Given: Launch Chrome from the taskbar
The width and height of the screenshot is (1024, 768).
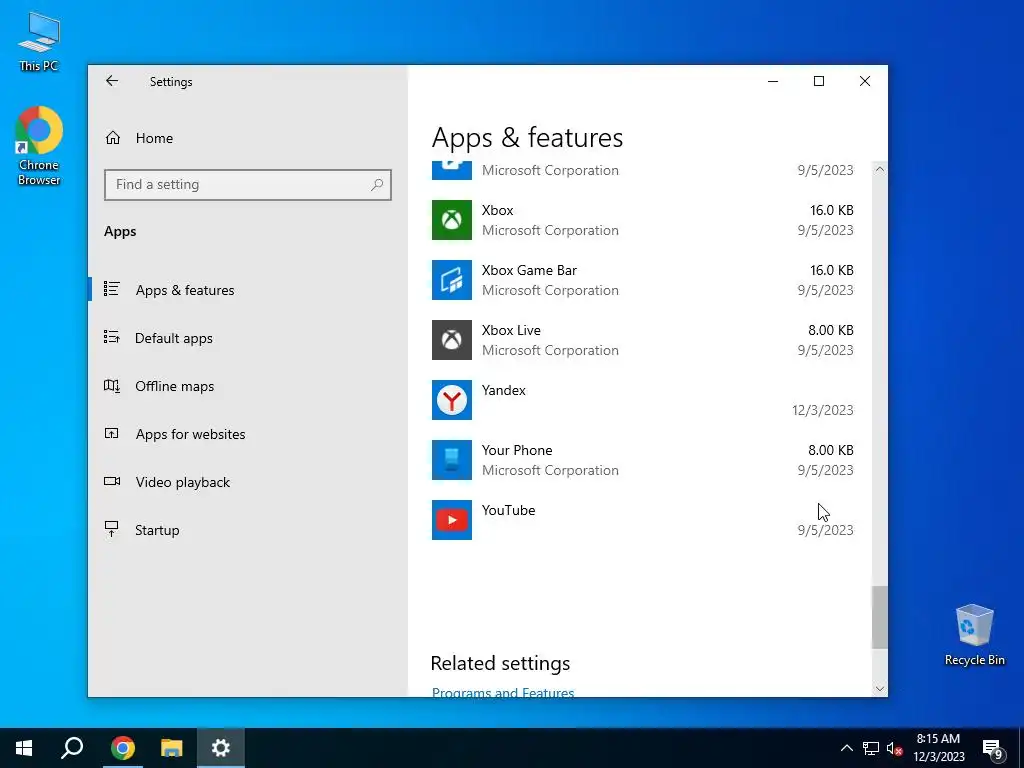Looking at the screenshot, I should (122, 748).
